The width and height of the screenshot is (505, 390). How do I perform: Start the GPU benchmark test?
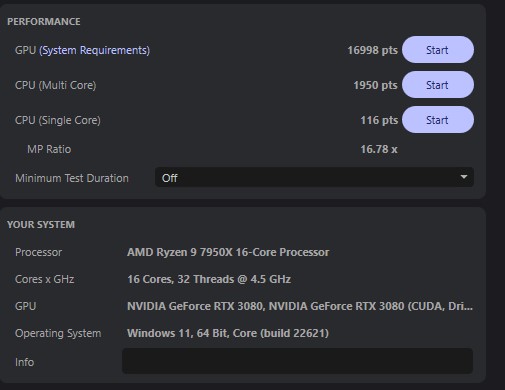pyautogui.click(x=438, y=50)
